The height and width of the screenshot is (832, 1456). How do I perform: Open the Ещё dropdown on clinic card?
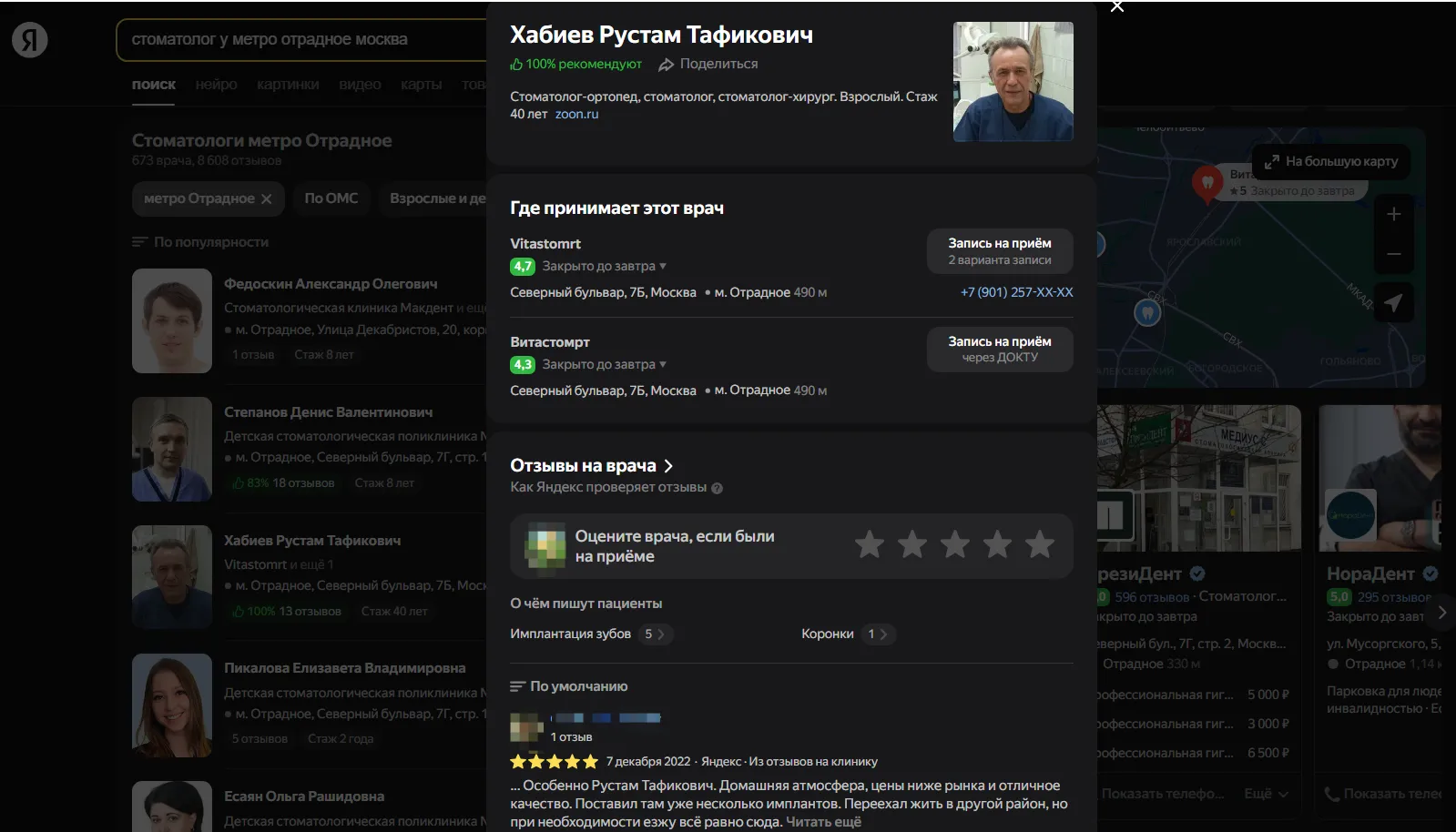pos(1266,794)
